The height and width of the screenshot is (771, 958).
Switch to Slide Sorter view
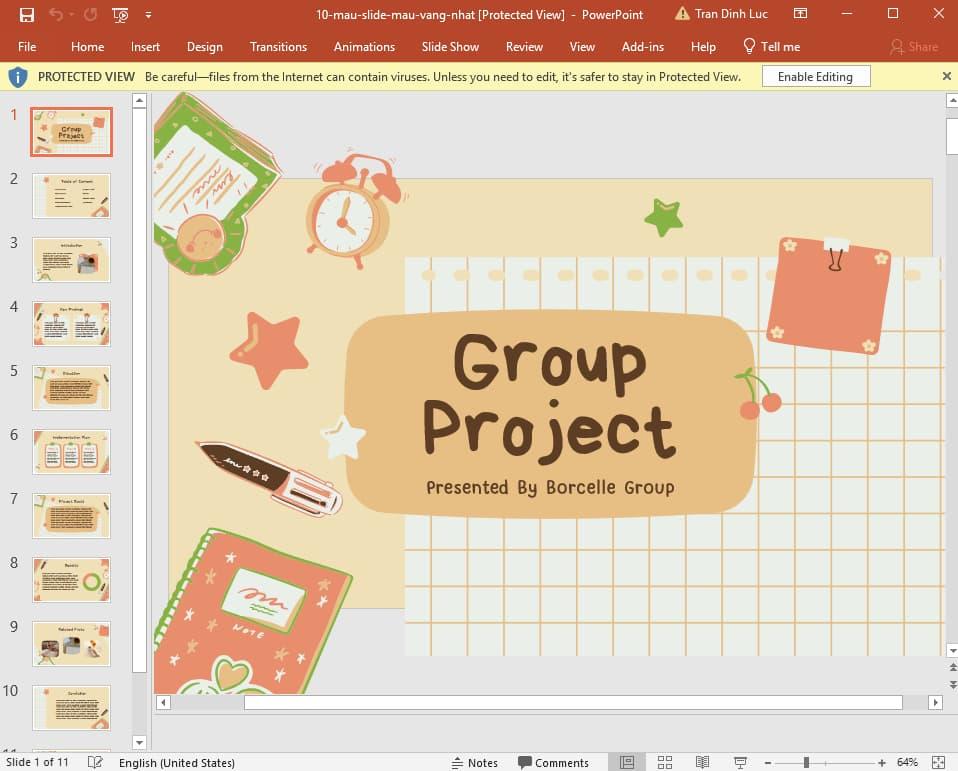[665, 762]
